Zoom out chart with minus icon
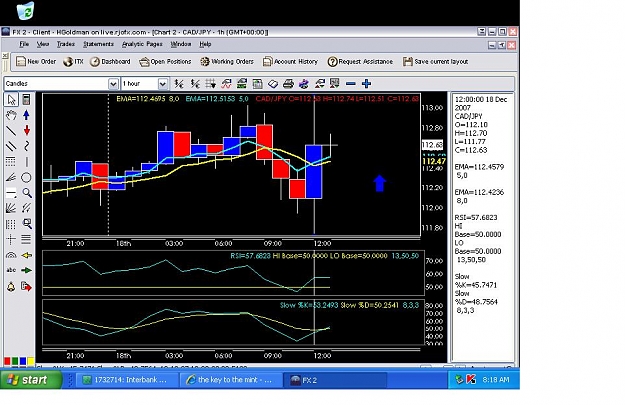This screenshot has height=405, width=625. 351,84
